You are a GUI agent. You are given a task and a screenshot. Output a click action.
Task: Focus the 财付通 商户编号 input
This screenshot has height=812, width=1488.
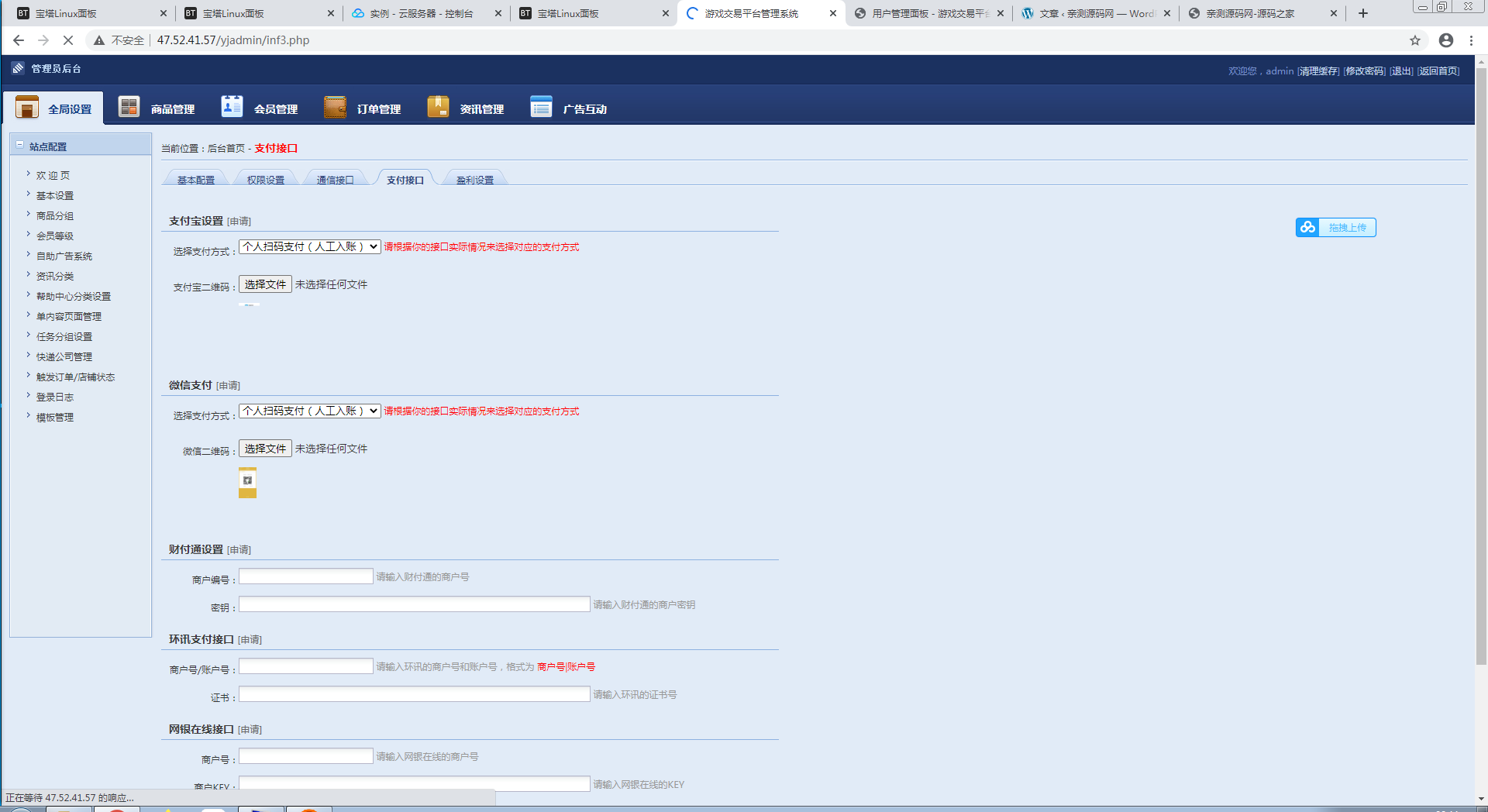306,576
